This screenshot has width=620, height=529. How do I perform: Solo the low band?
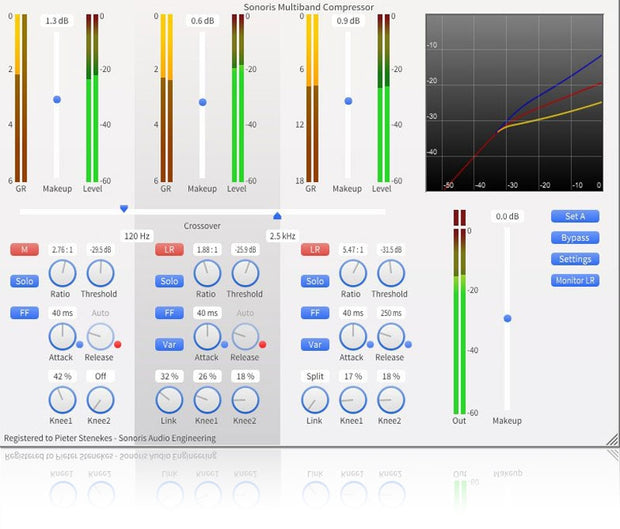25,281
